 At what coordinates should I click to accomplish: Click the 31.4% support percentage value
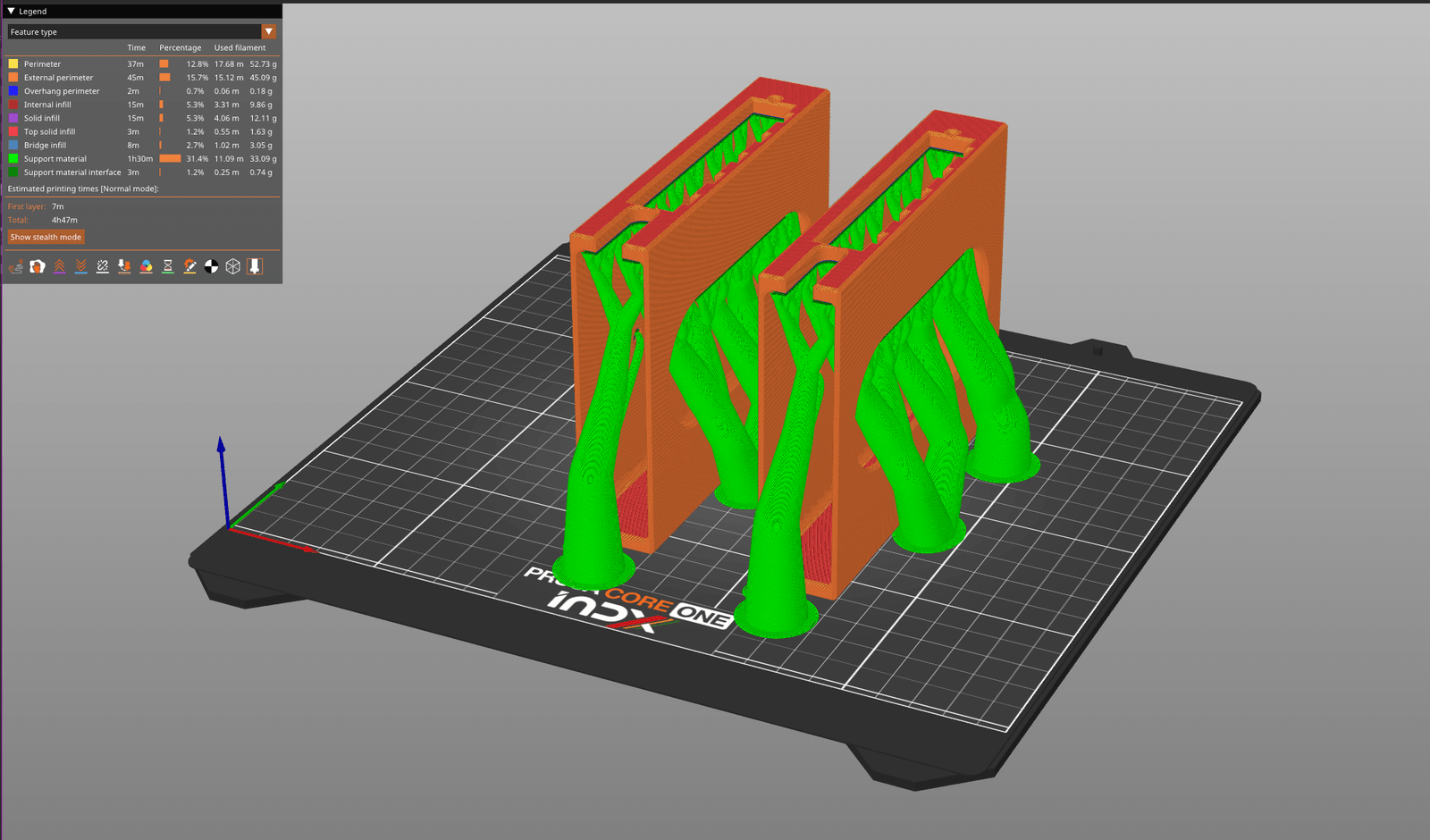198,158
